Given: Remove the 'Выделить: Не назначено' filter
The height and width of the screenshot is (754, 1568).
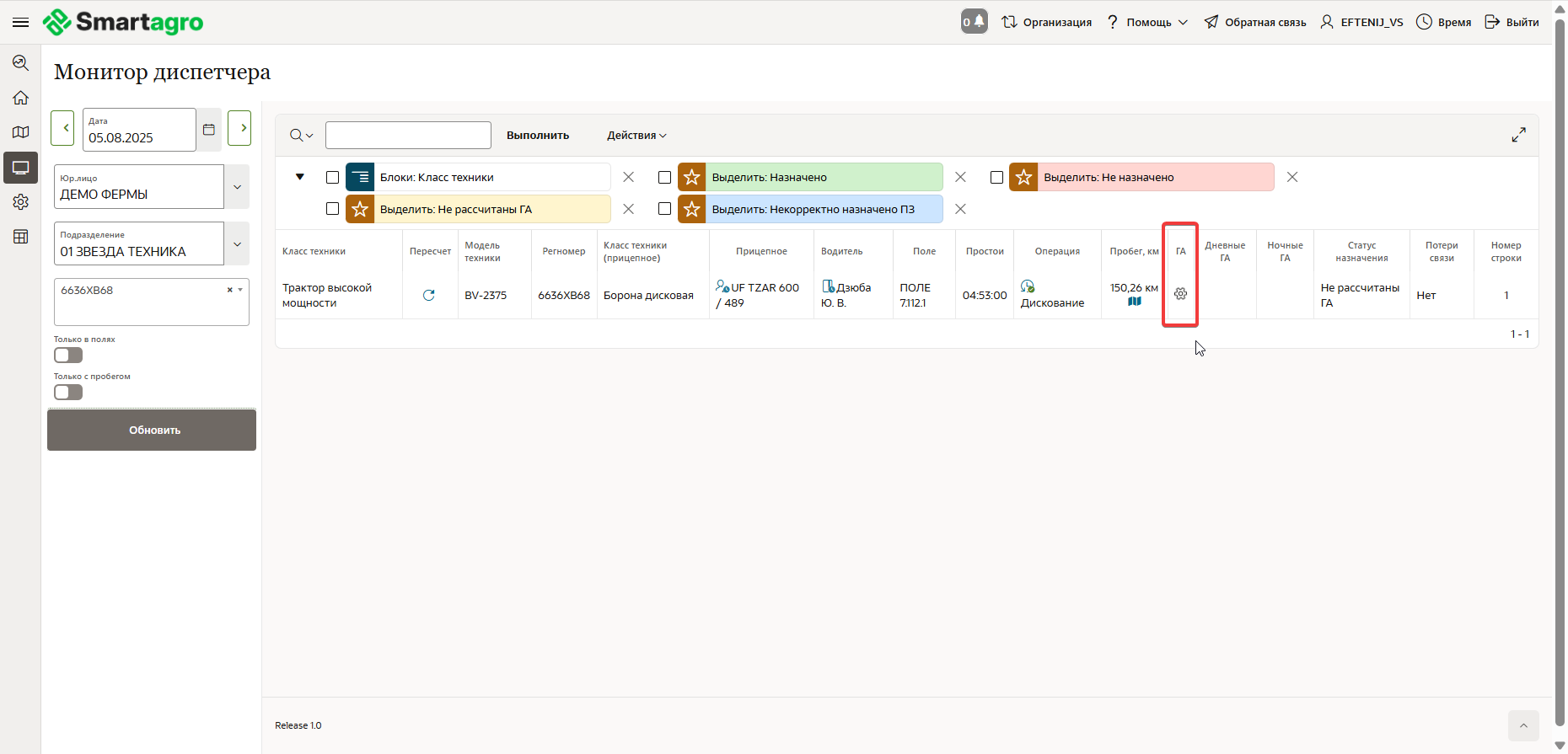Looking at the screenshot, I should pos(1291,177).
